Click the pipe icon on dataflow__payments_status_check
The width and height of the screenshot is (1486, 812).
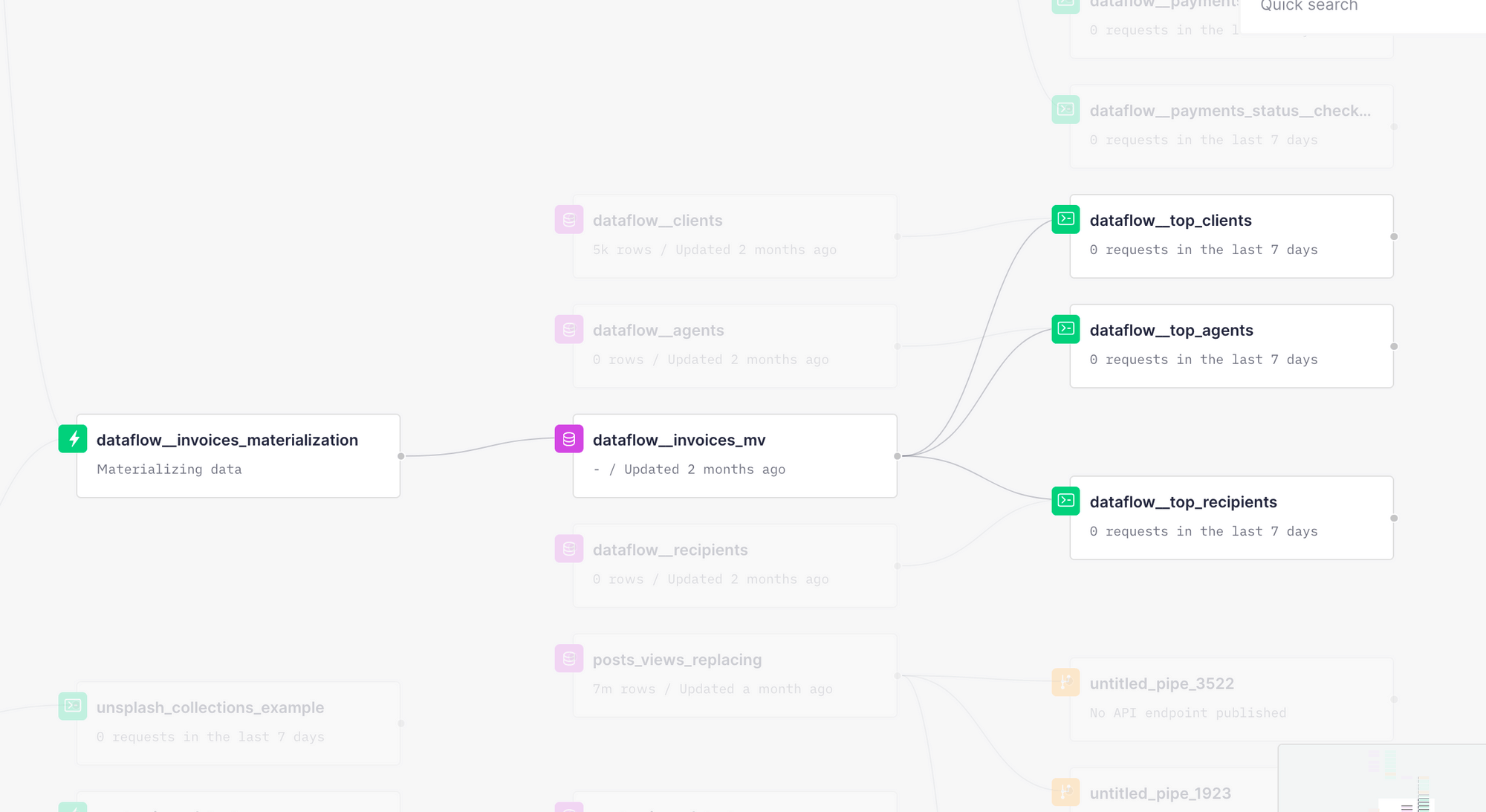[1065, 109]
